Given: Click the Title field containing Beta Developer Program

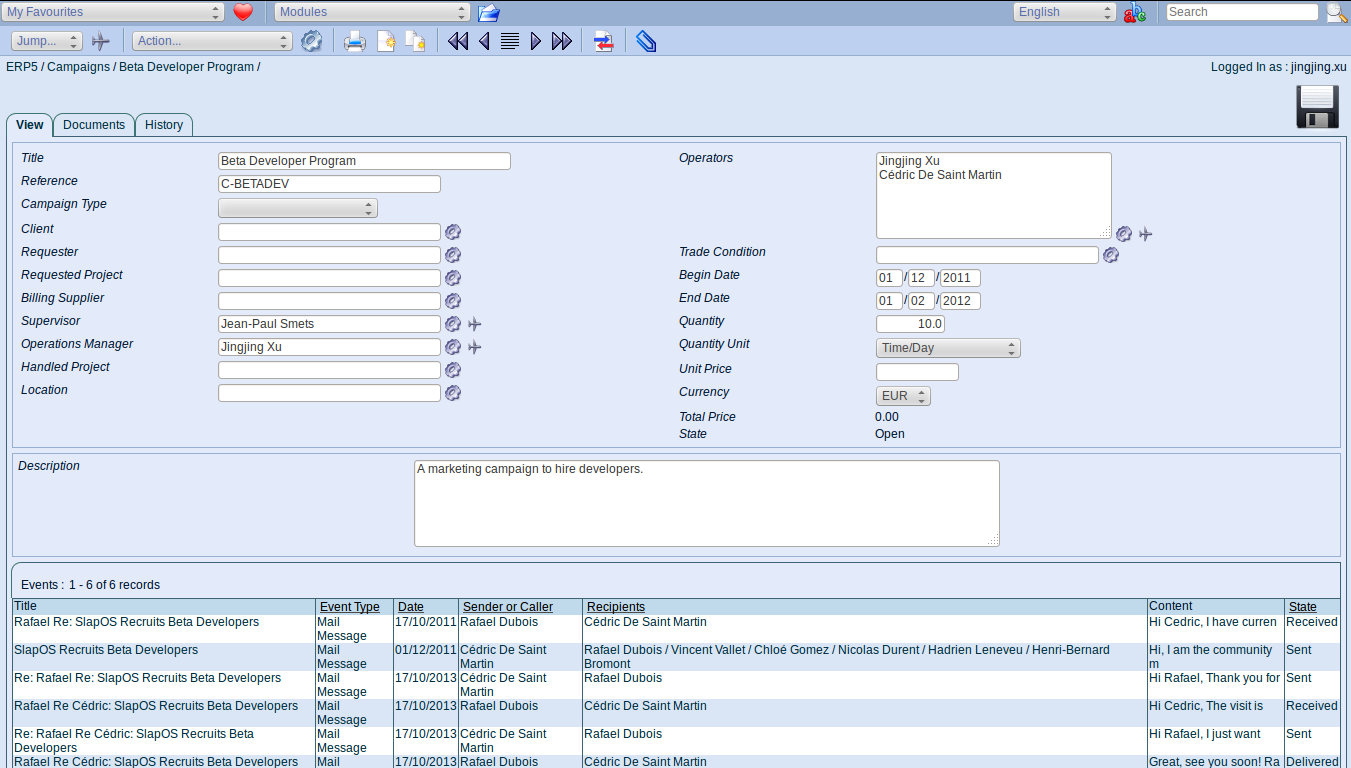Looking at the screenshot, I should tap(364, 161).
